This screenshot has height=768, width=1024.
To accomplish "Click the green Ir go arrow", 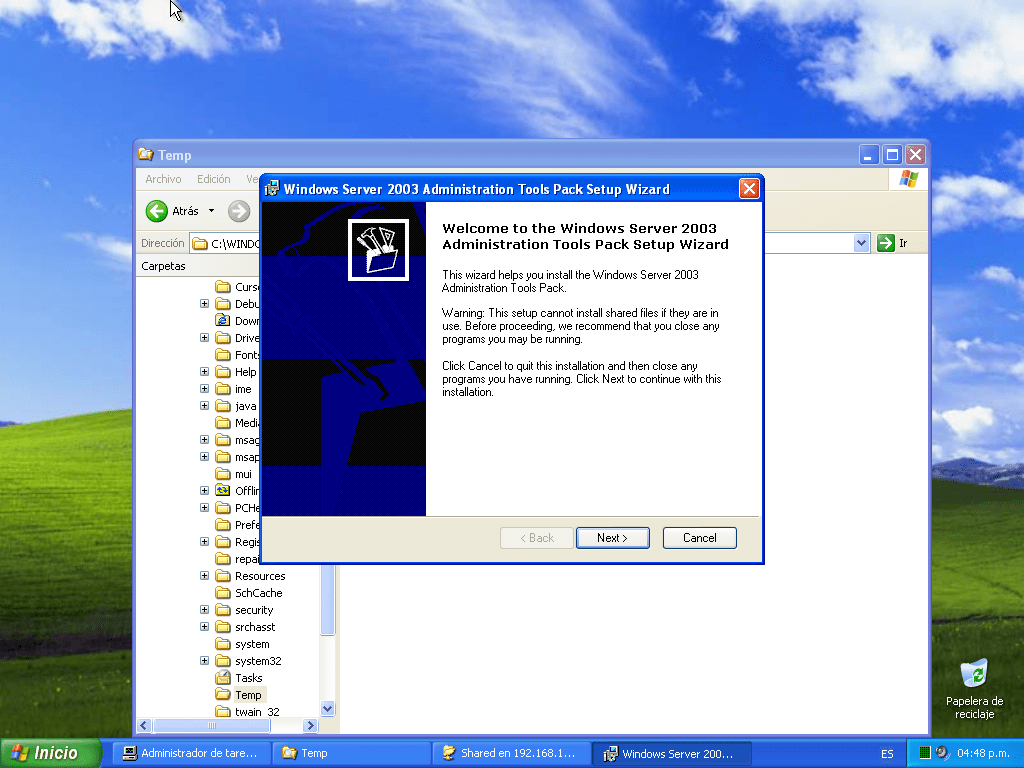I will click(885, 243).
